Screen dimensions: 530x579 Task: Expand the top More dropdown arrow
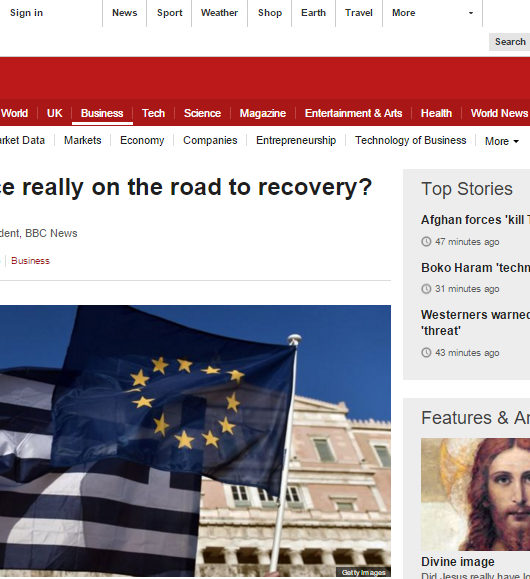(x=471, y=13)
